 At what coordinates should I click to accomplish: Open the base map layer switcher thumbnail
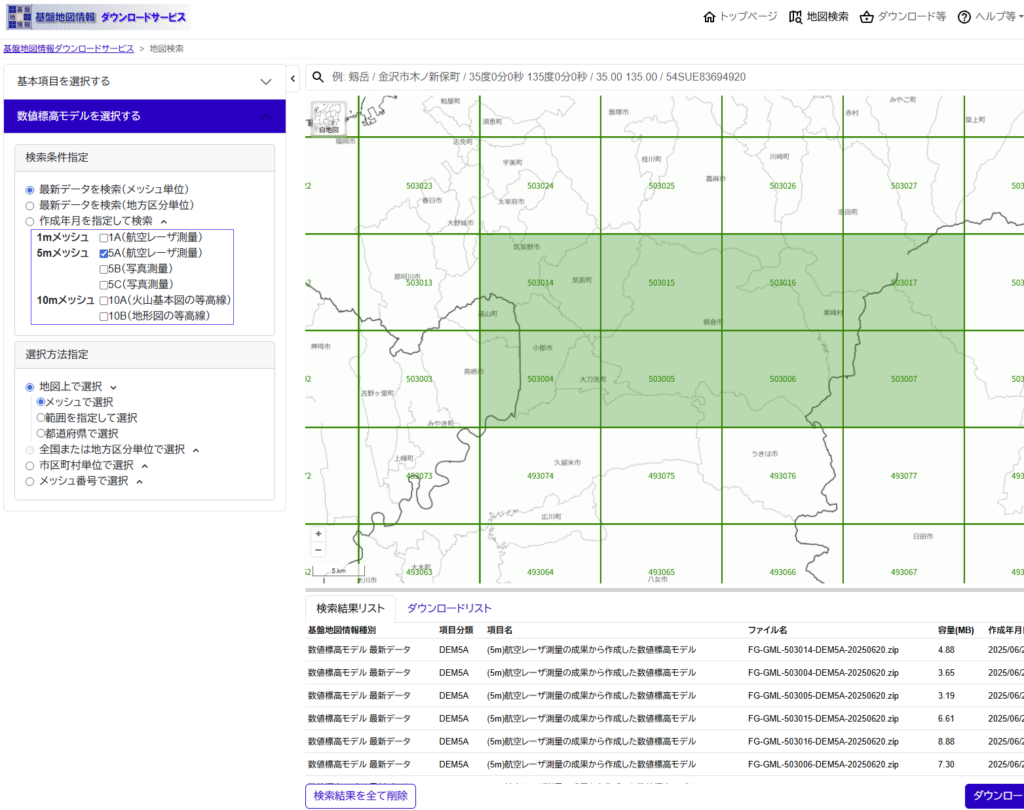tap(327, 119)
